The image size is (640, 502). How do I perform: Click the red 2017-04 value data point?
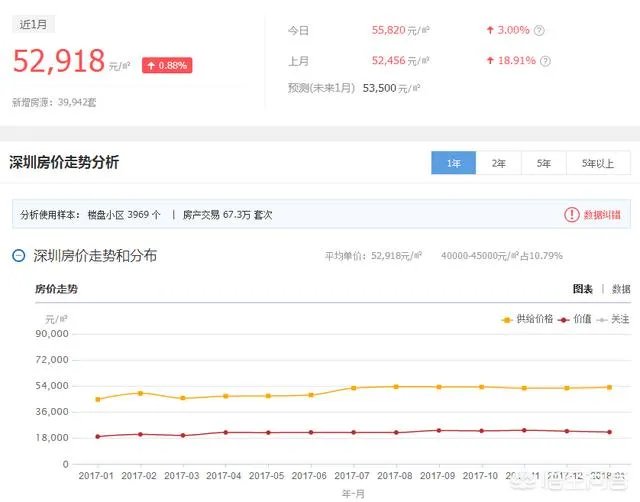pyautogui.click(x=226, y=432)
